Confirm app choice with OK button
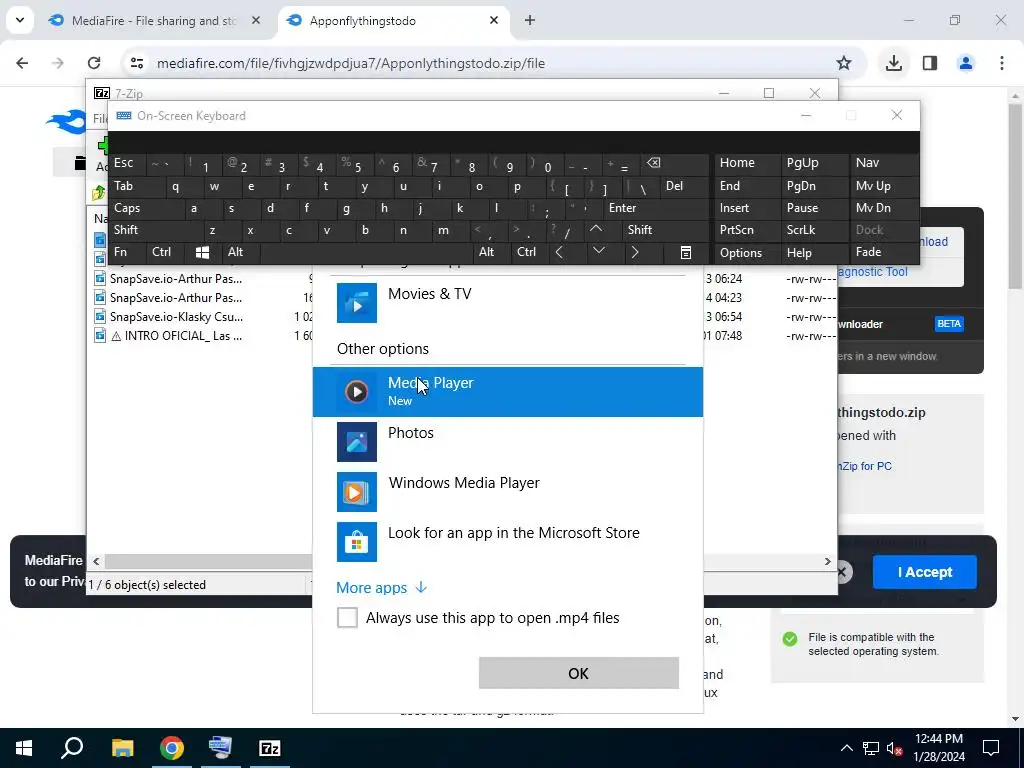The image size is (1024, 768). point(579,673)
